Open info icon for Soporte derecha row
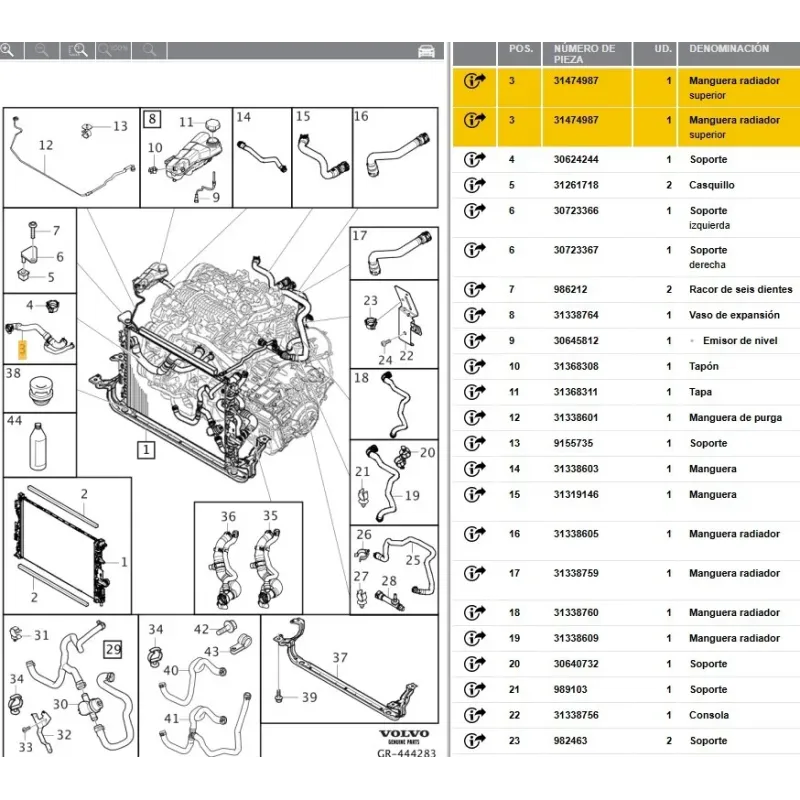 (475, 250)
